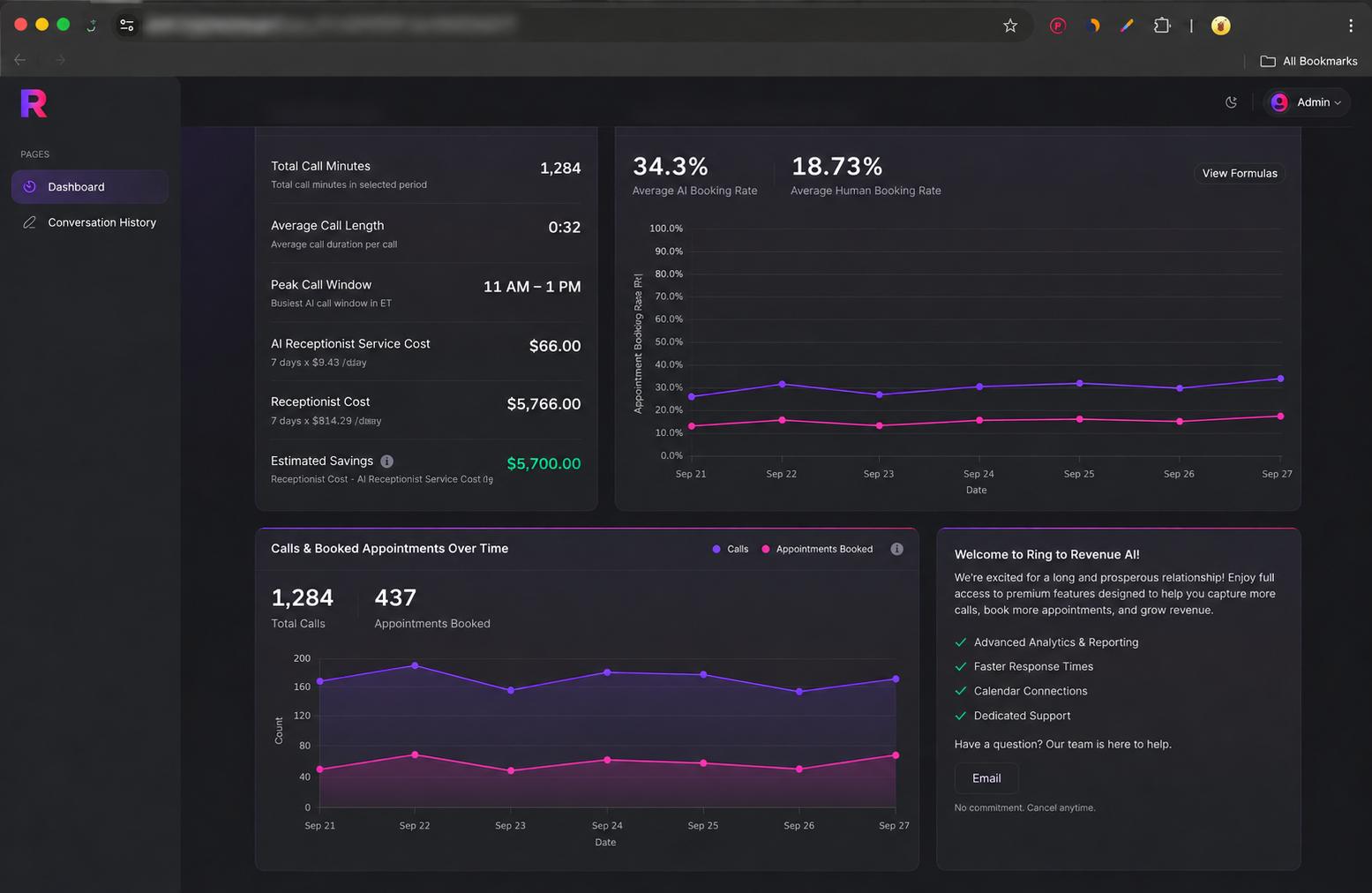This screenshot has width=1372, height=893.
Task: Open the Extensions puzzle icon
Action: [x=1162, y=26]
